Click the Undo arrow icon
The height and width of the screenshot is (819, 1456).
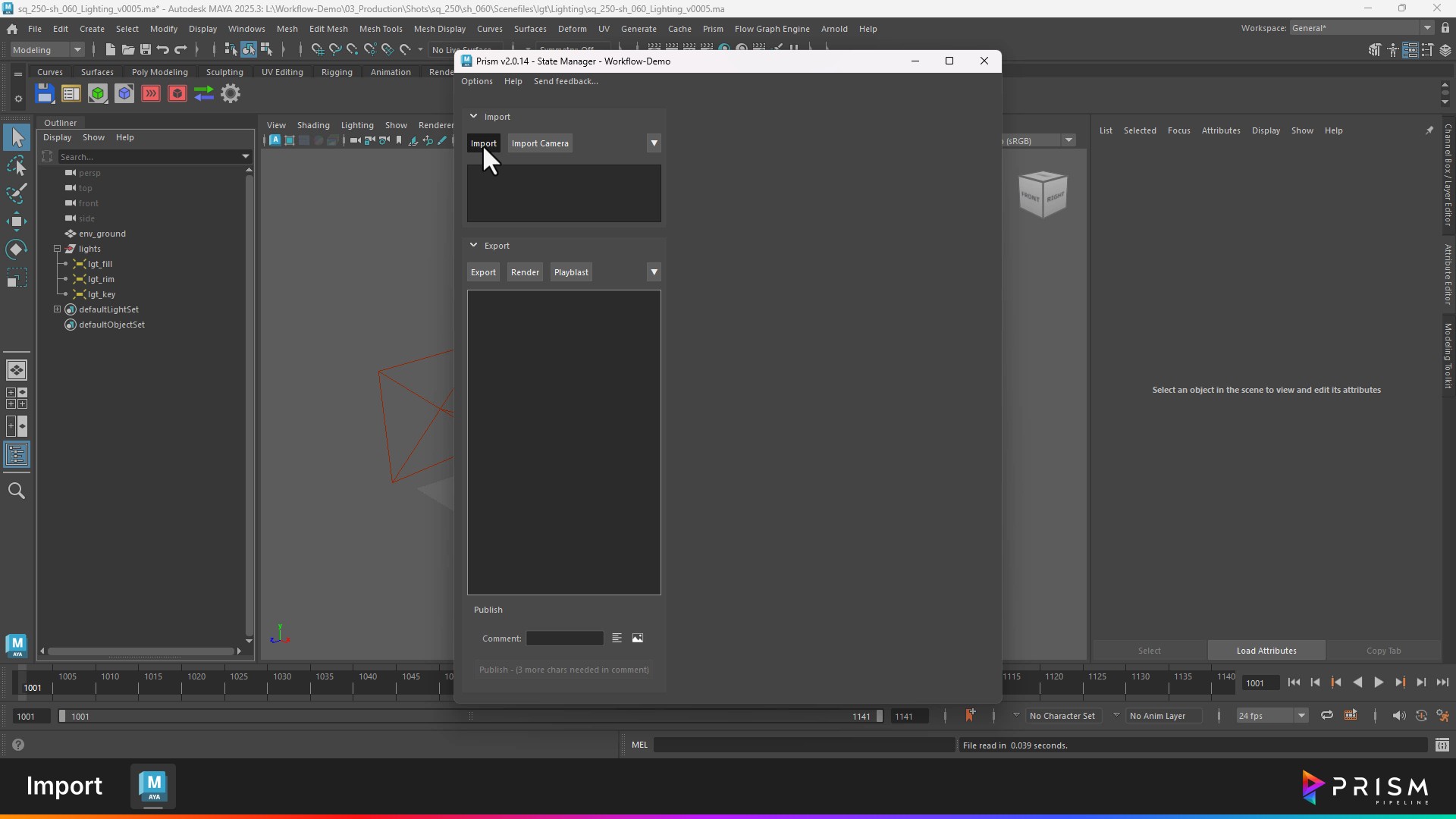(x=163, y=50)
